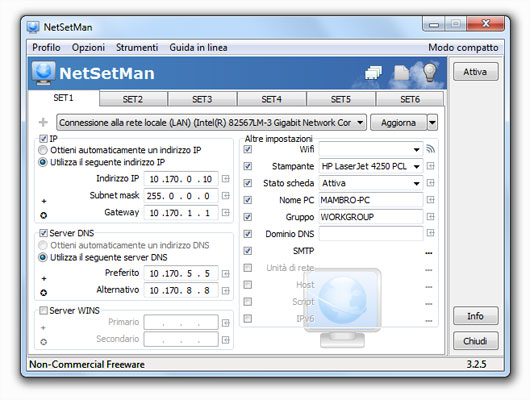Viewport: 530px width, 400px height.
Task: Click the plus icon left of adapter dropdown
Action: (x=43, y=122)
